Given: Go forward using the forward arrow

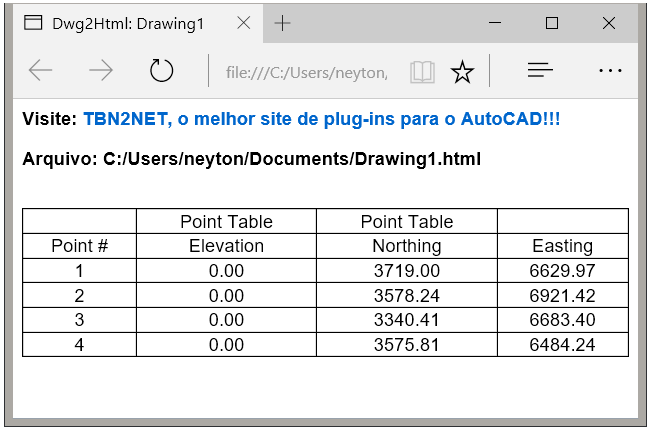Looking at the screenshot, I should click(x=101, y=70).
